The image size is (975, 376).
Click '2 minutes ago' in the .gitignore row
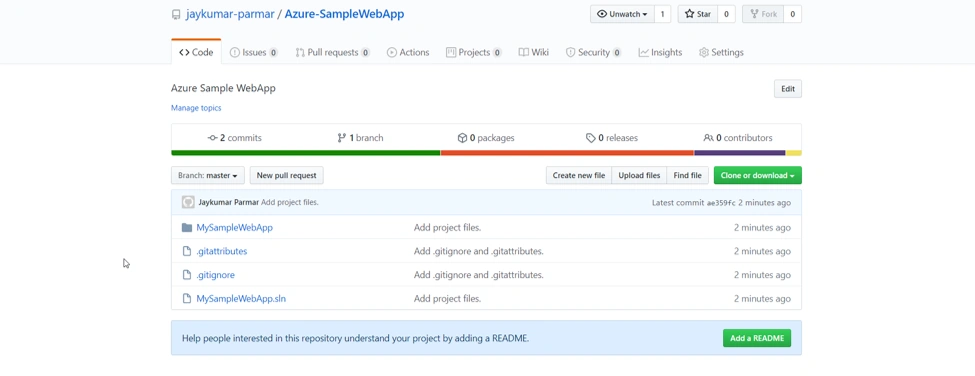[x=762, y=275]
